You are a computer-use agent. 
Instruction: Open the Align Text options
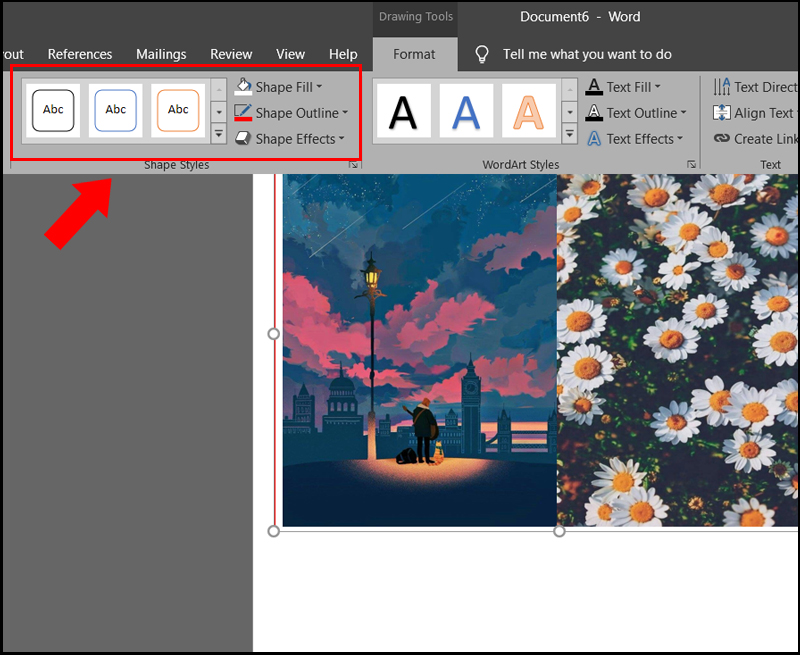coord(752,113)
